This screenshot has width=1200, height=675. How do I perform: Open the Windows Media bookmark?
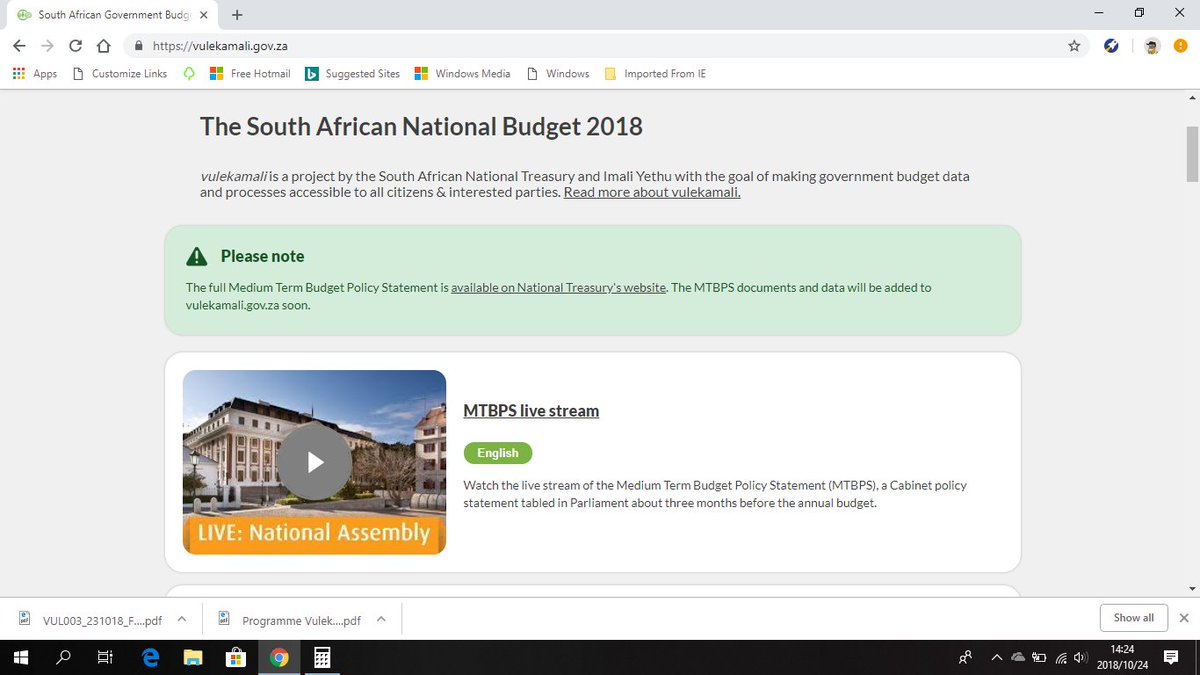[x=462, y=73]
